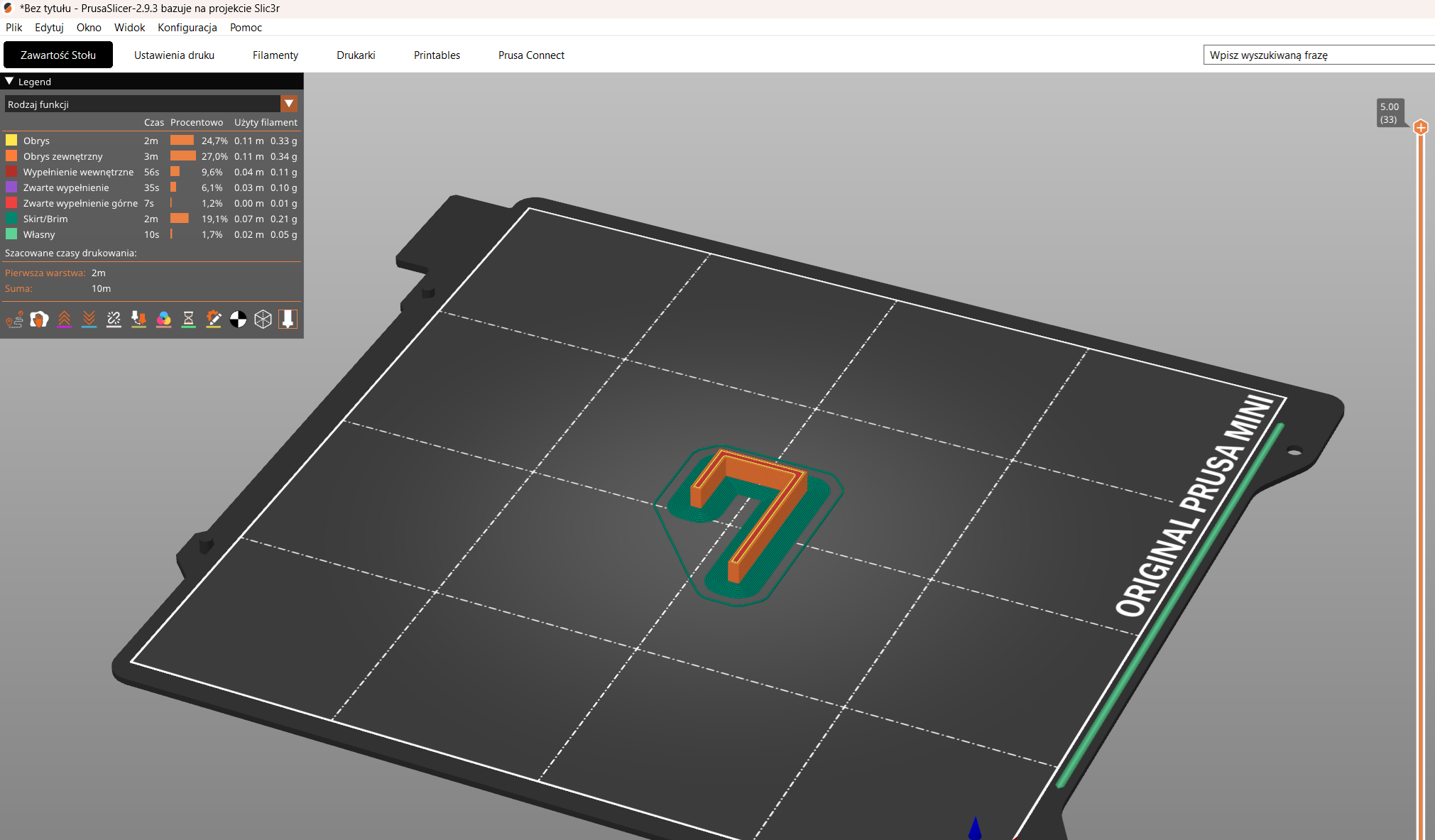Toggle travel moves visibility icon in legend
Screen dimensions: 1435x840
coord(14,320)
